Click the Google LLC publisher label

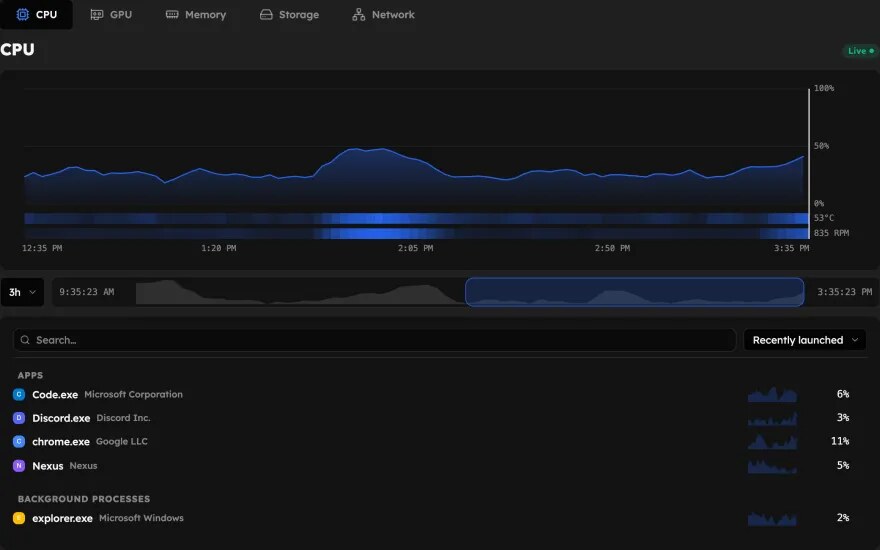tap(122, 442)
